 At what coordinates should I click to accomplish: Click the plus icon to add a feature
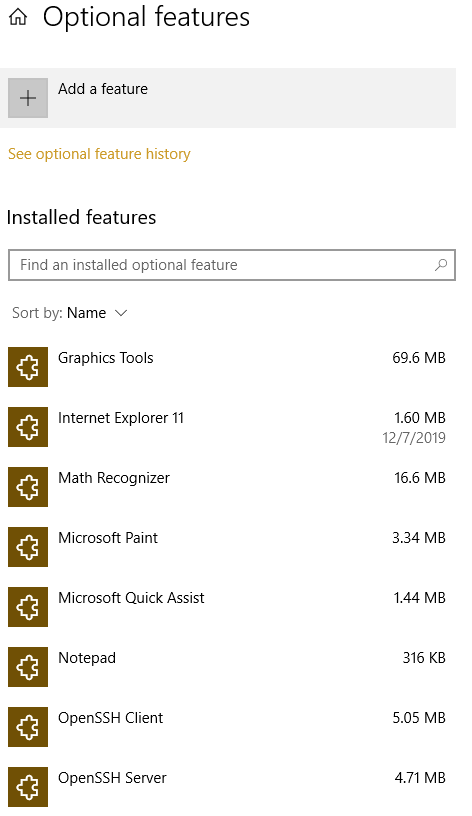pos(28,98)
